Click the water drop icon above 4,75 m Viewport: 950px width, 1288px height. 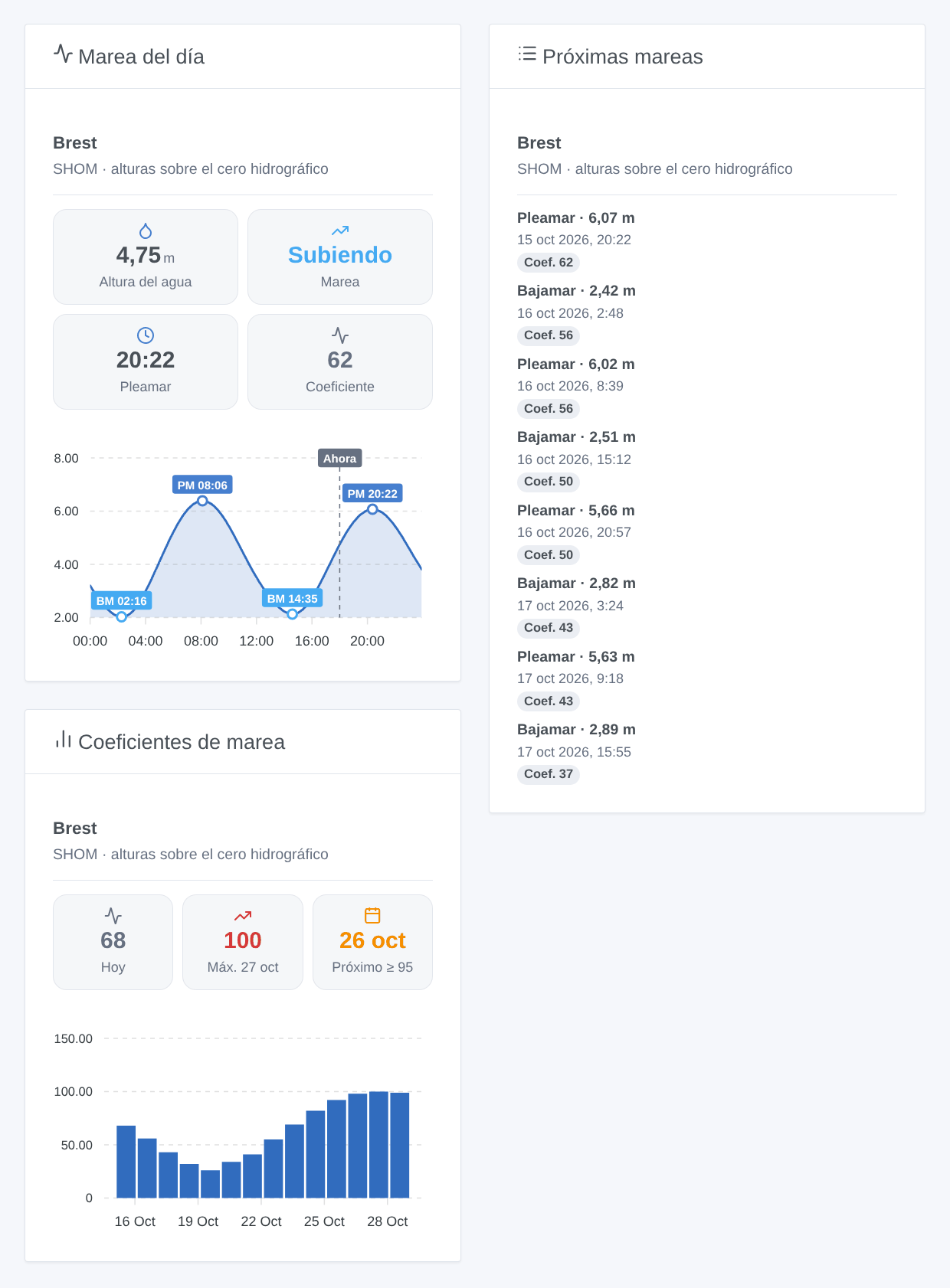click(146, 230)
